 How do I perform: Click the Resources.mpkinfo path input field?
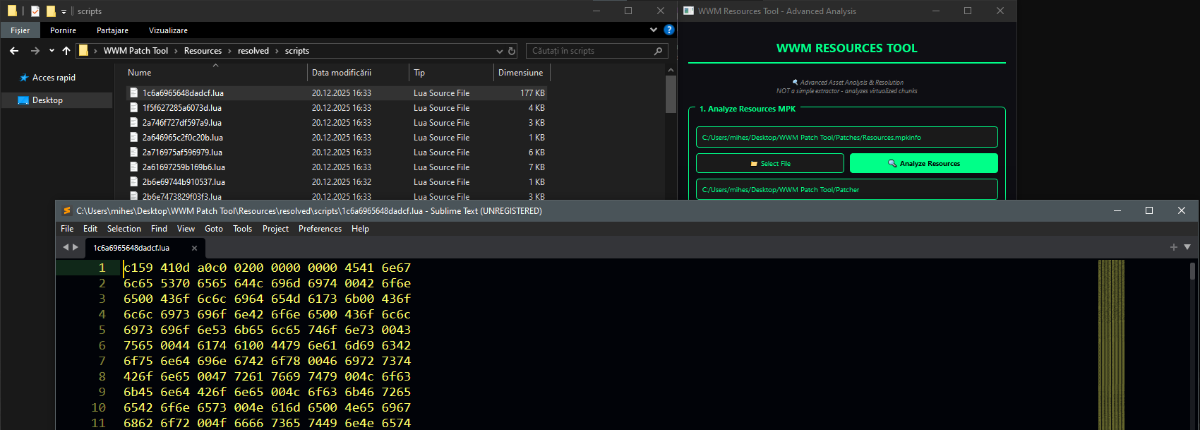(x=846, y=137)
